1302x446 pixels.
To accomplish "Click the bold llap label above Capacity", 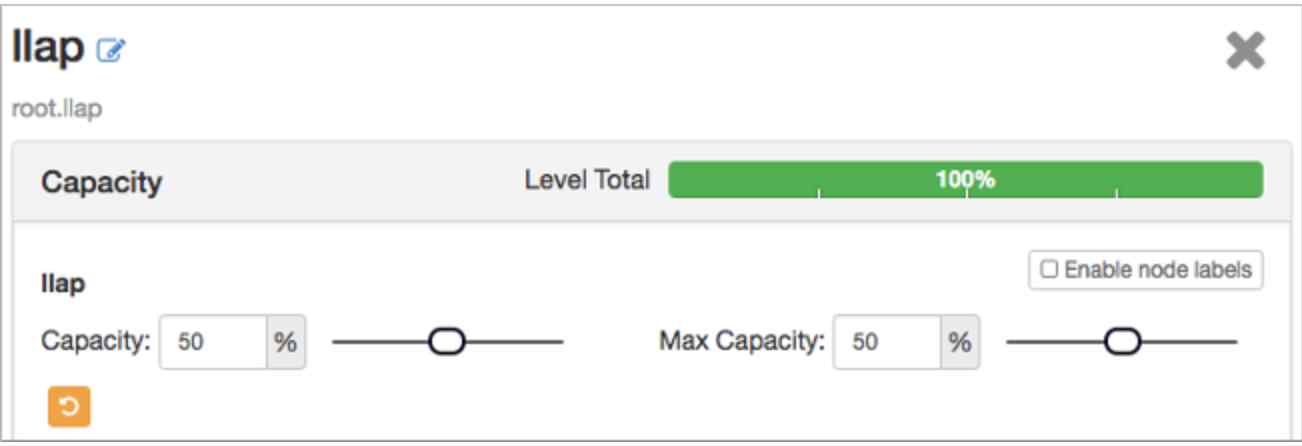I will click(x=62, y=285).
